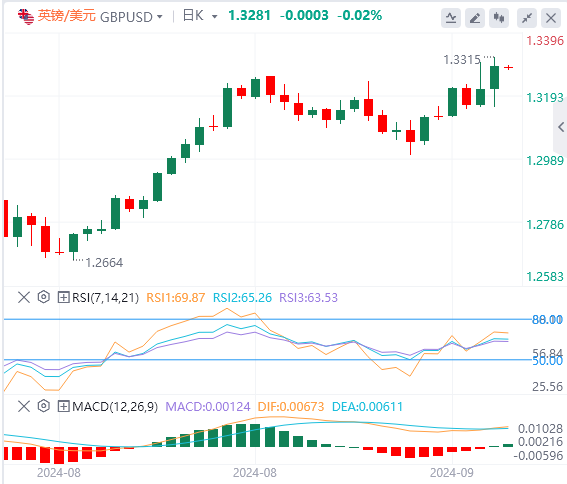Click the 1.3396 price axis label
567x484 pixels.
click(x=545, y=41)
